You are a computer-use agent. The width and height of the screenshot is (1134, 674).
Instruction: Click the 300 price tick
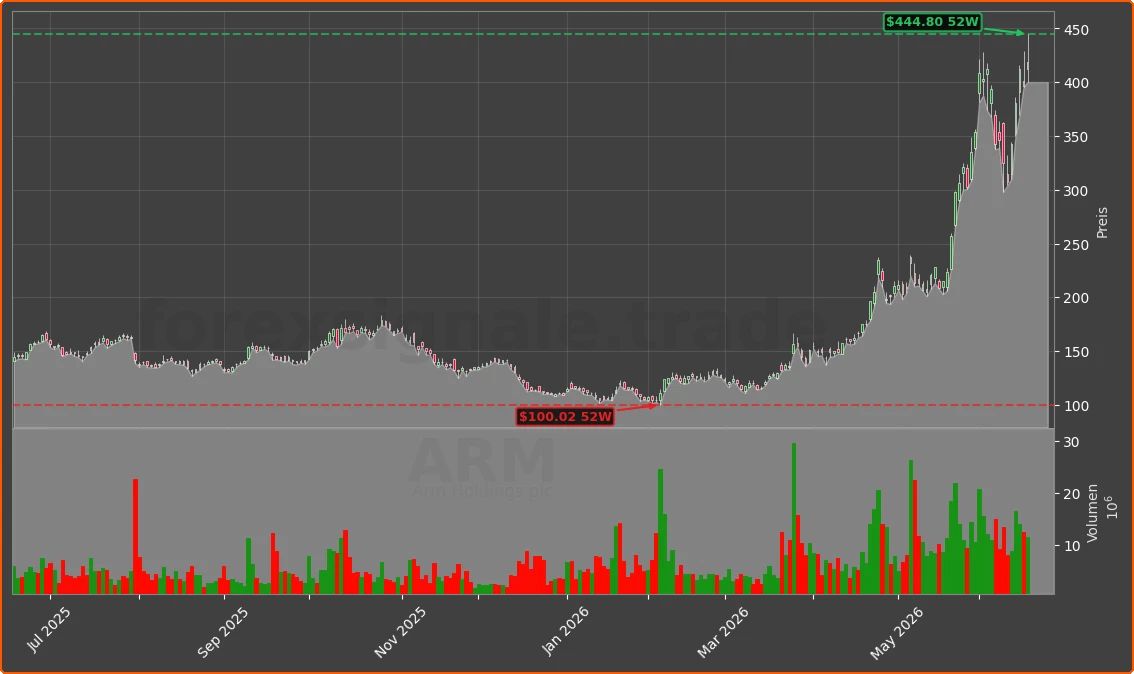(x=1076, y=191)
